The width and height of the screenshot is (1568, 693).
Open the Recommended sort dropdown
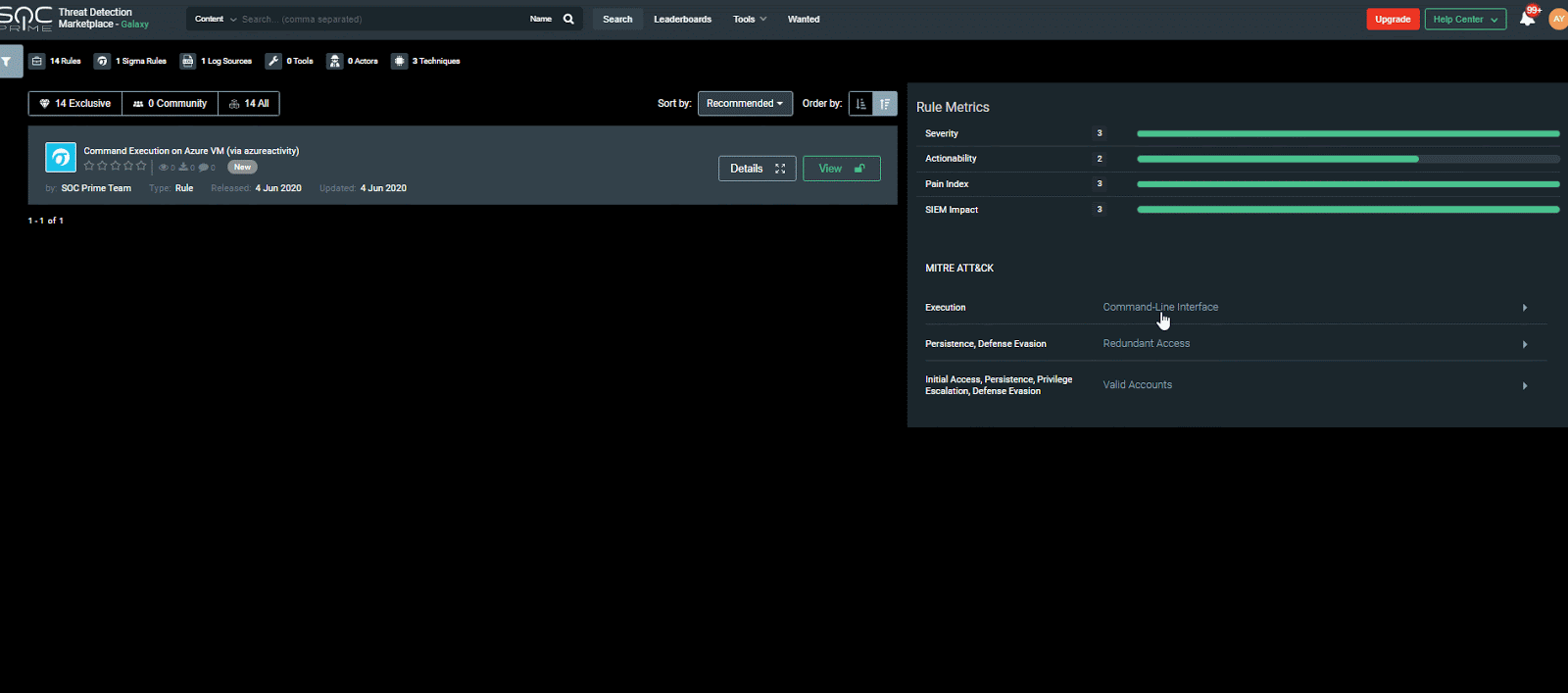coord(745,104)
